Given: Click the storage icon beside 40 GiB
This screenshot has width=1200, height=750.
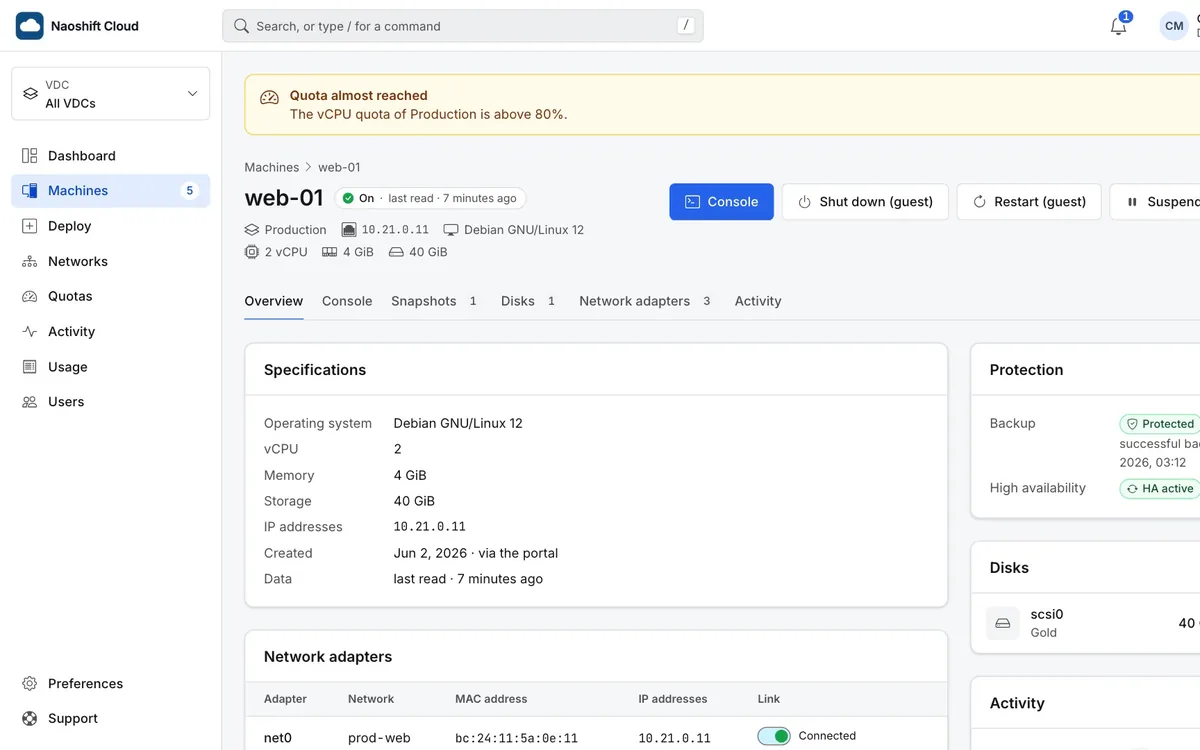Looking at the screenshot, I should [x=396, y=252].
